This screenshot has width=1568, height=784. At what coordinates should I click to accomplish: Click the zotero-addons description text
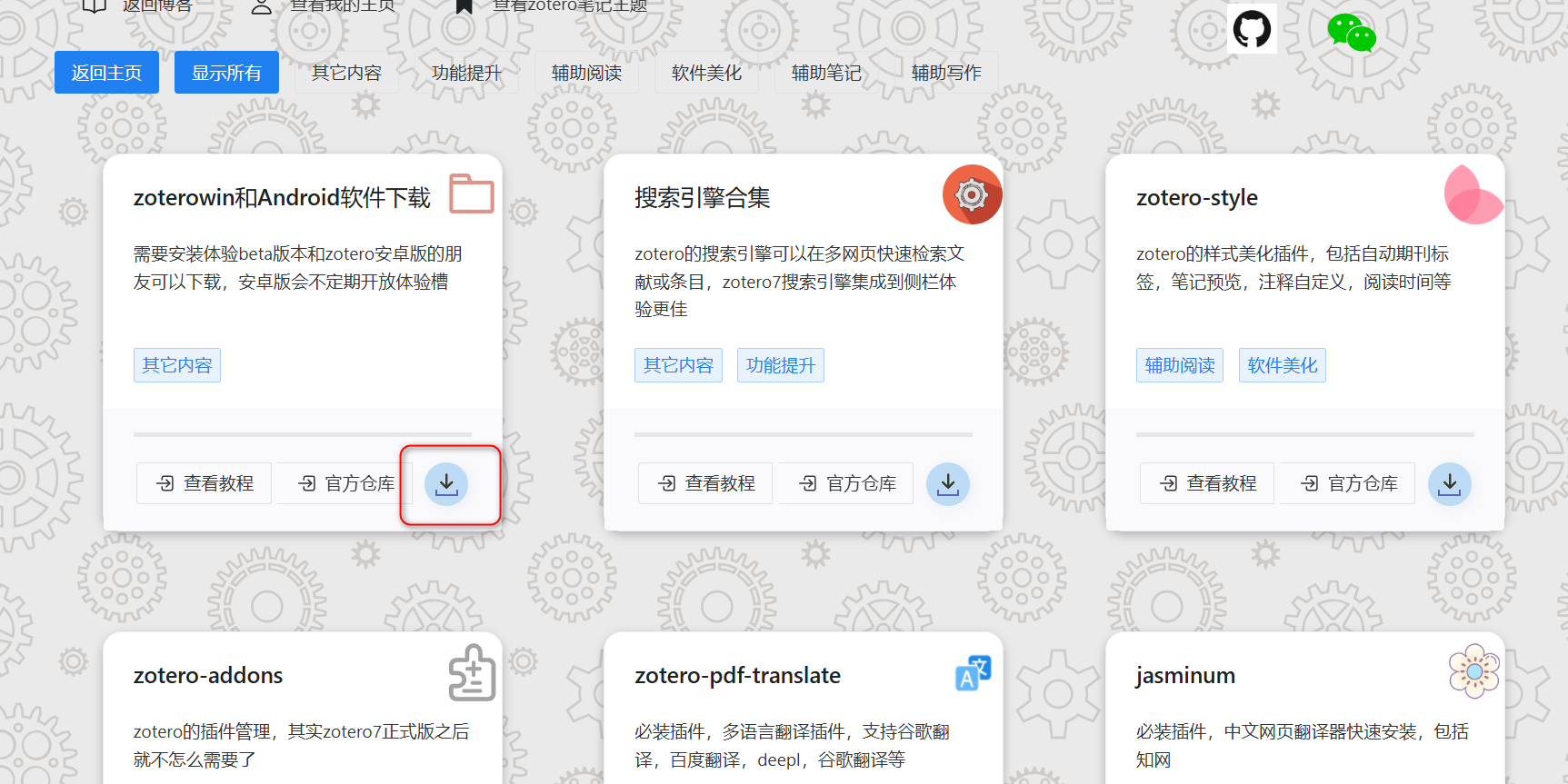[x=302, y=746]
